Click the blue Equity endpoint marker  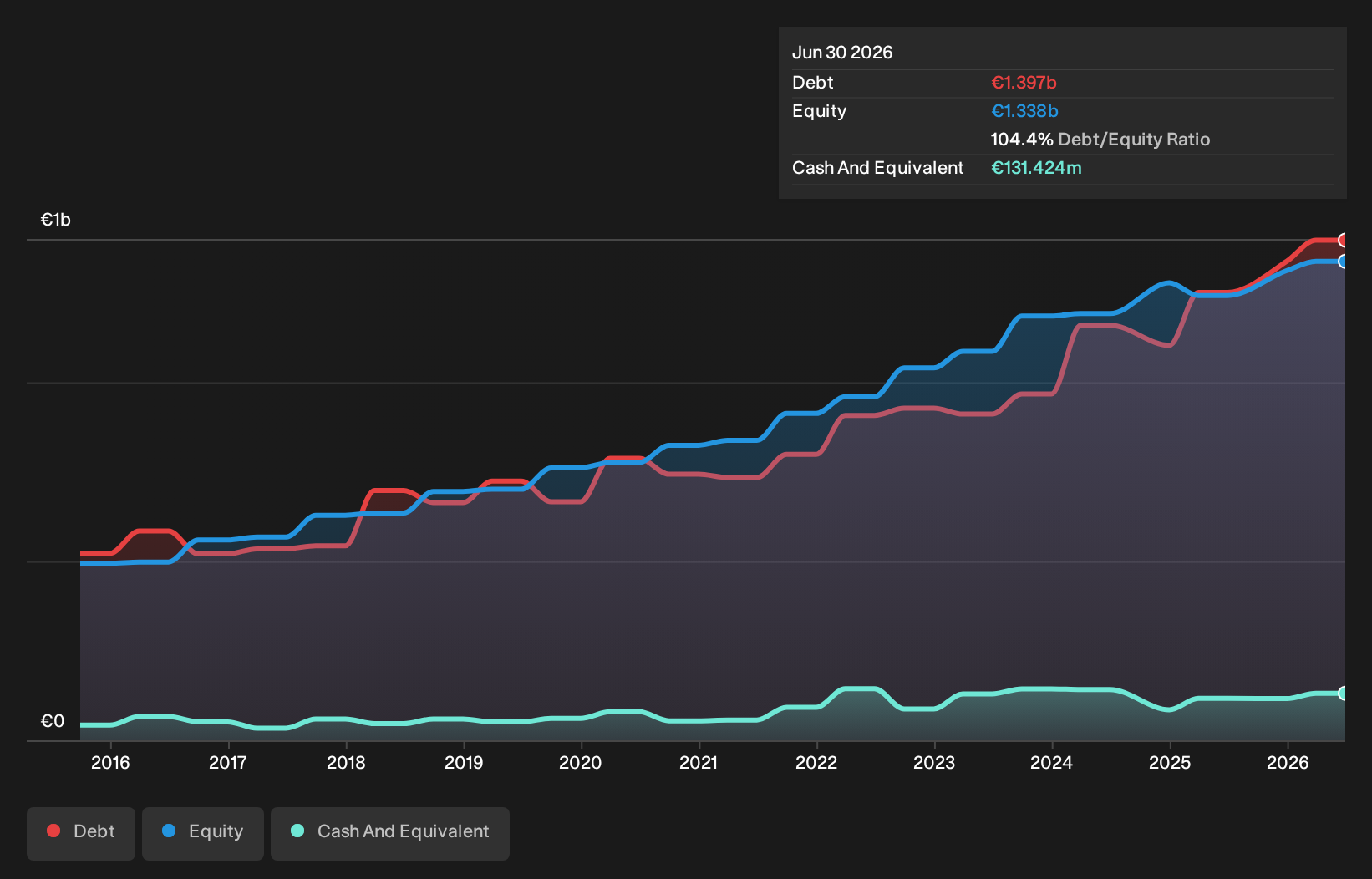click(x=1344, y=262)
